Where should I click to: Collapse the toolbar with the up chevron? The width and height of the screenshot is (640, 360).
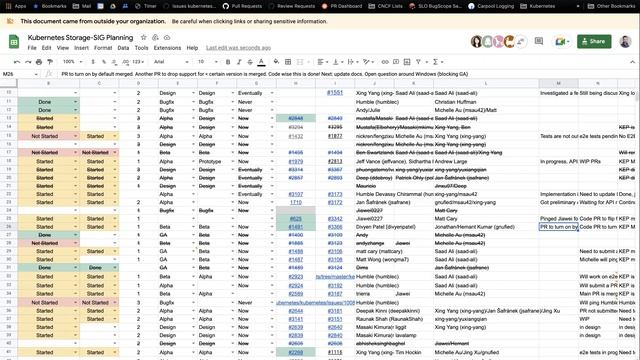[x=632, y=62]
